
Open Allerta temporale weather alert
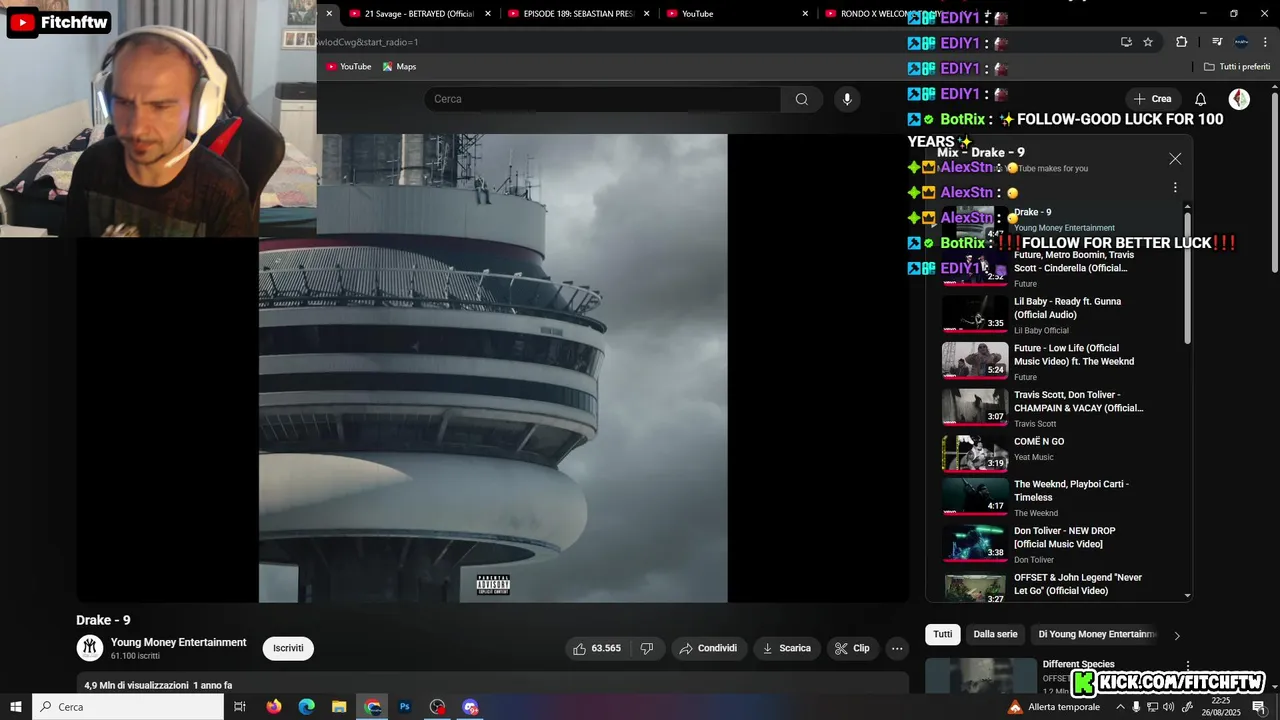pos(1054,707)
